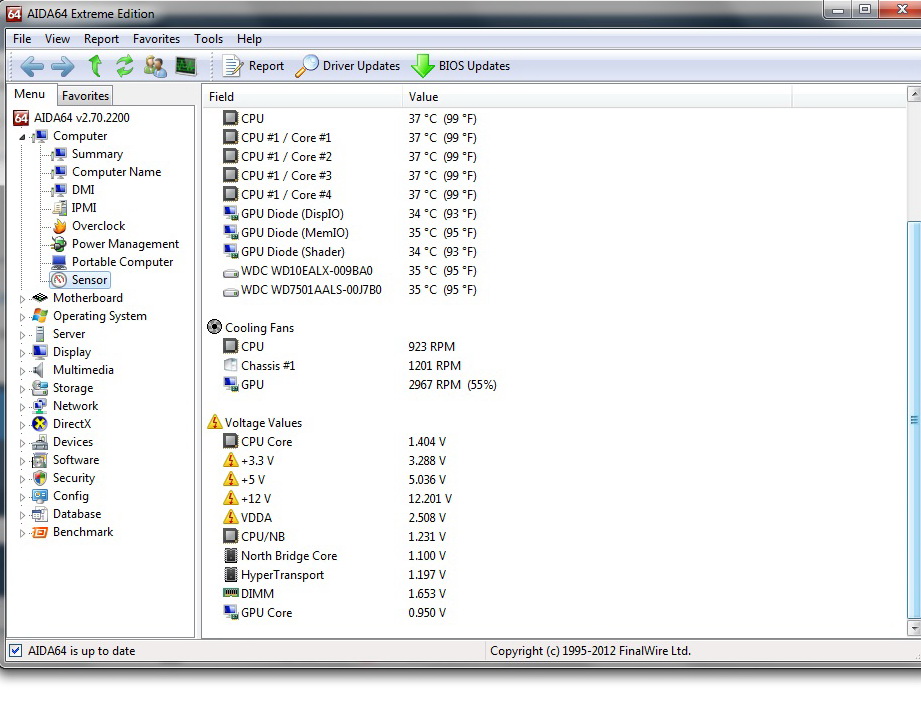Click the DirectX icon in the tree
This screenshot has width=921, height=713.
[x=40, y=424]
